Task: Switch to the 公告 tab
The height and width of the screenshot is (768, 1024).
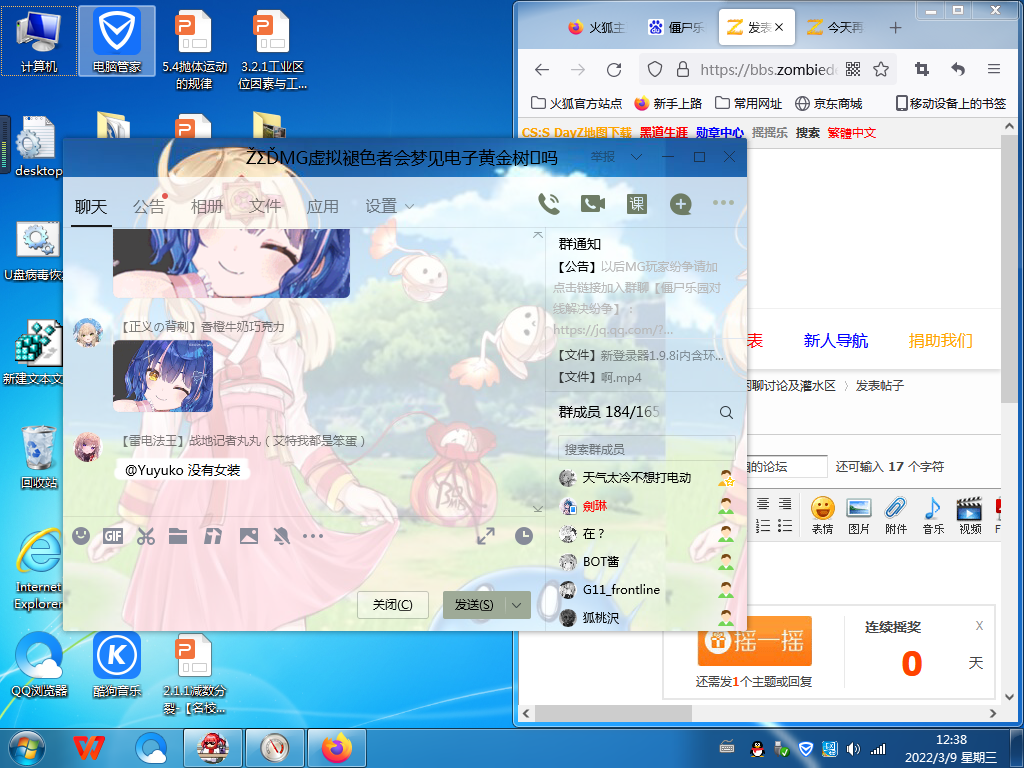Action: point(149,206)
